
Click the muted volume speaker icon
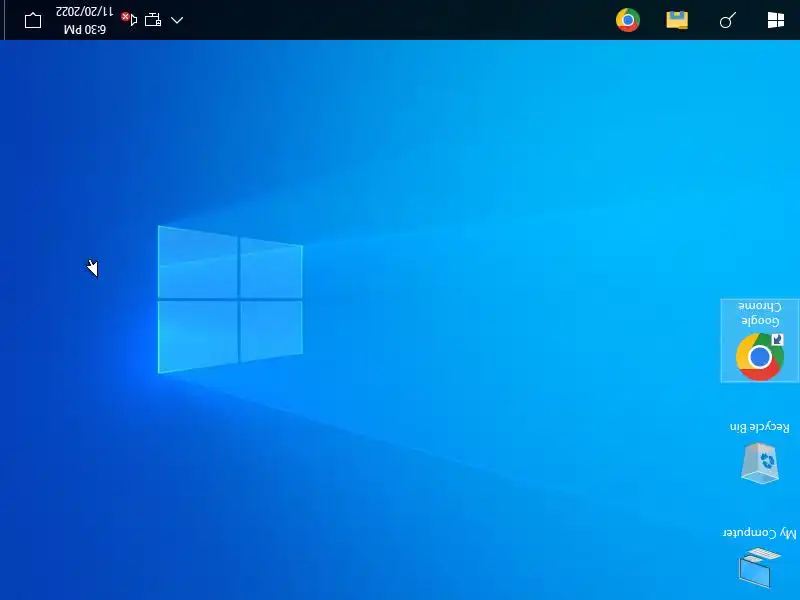coord(129,19)
